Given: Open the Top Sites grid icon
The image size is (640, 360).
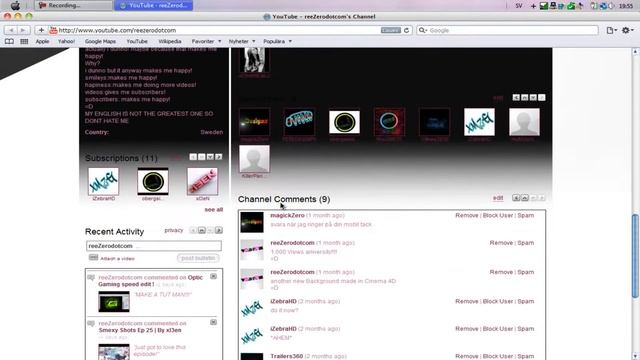Looking at the screenshot, I should click(24, 41).
